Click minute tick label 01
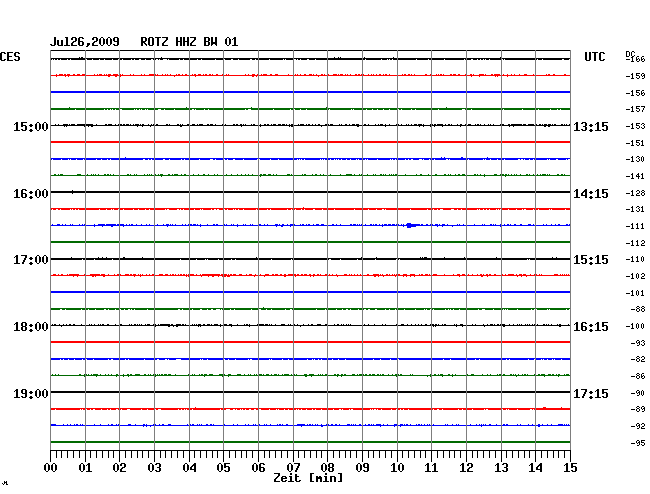The width and height of the screenshot is (650, 494). (x=85, y=468)
